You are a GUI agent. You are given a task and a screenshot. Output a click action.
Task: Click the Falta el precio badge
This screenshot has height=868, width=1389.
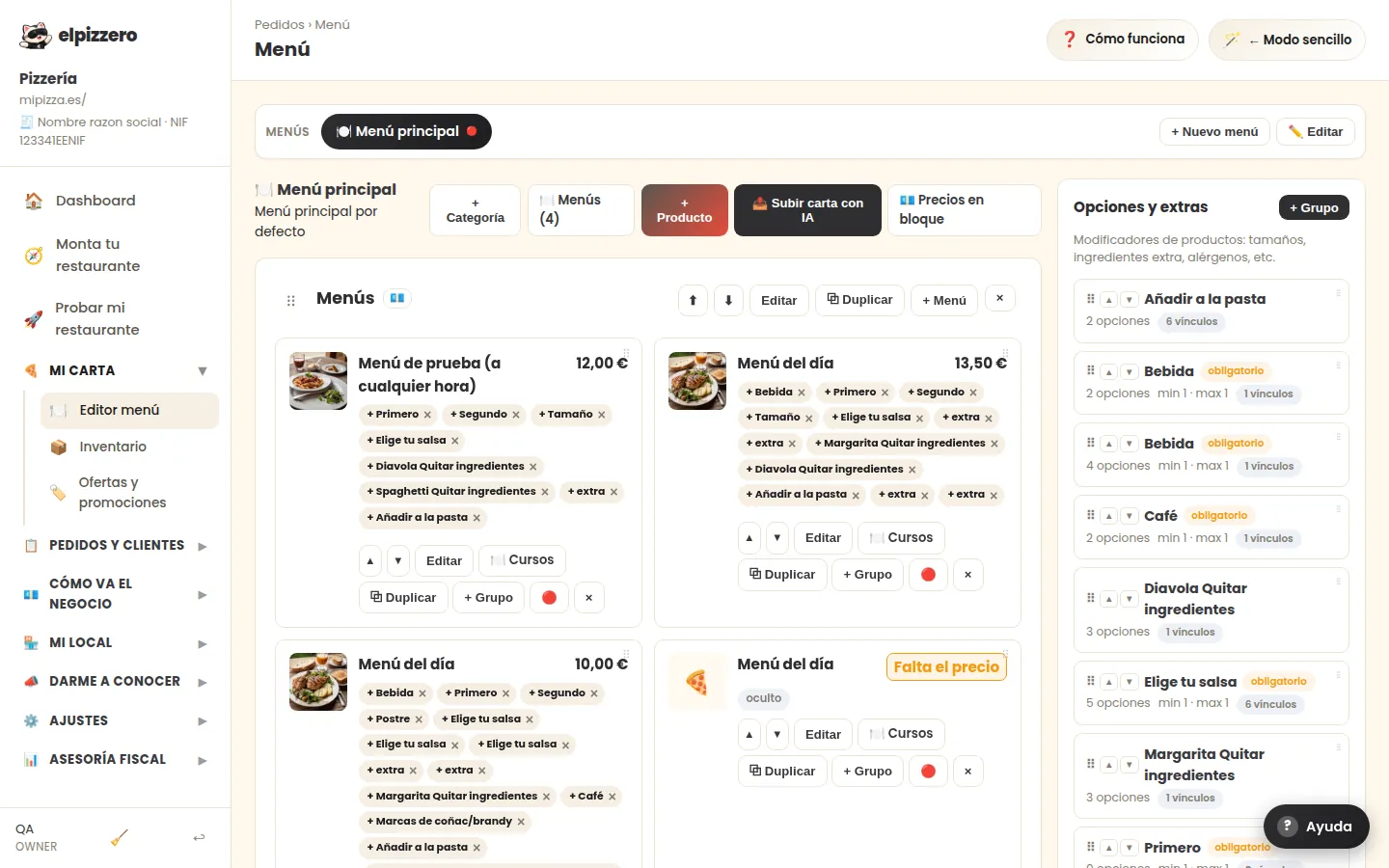tap(946, 666)
